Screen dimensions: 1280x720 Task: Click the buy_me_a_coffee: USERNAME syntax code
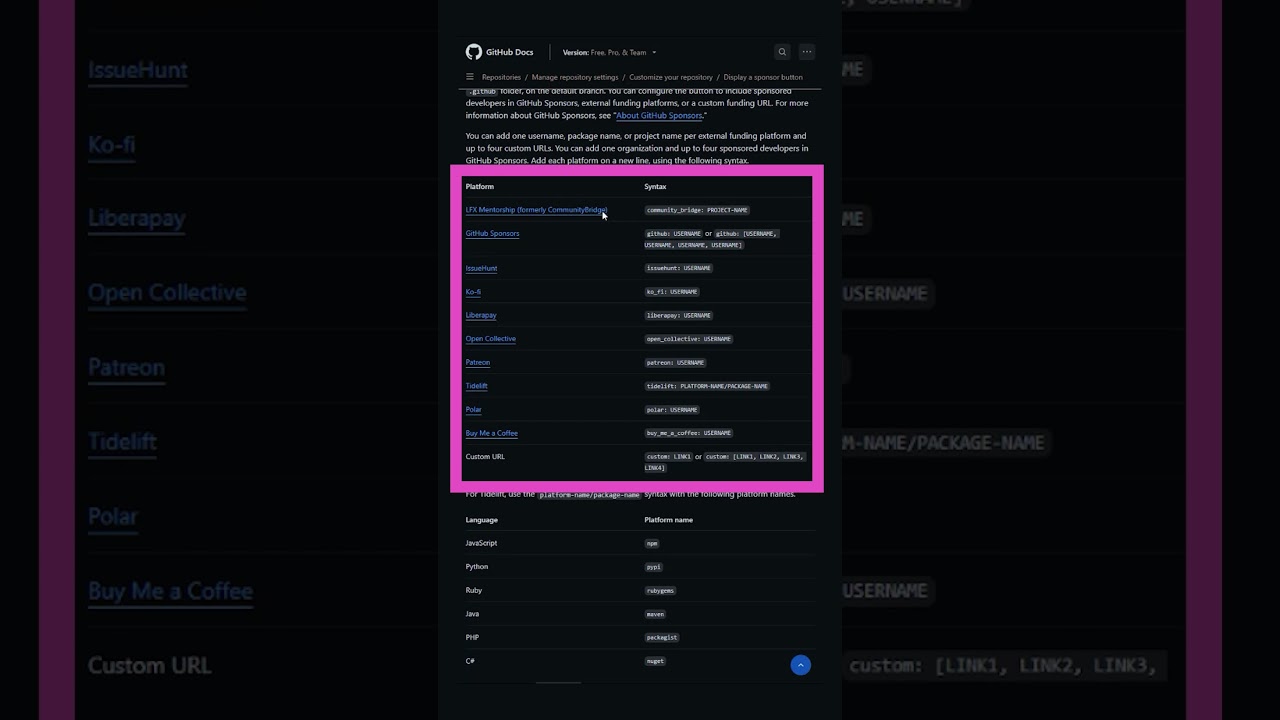[689, 433]
